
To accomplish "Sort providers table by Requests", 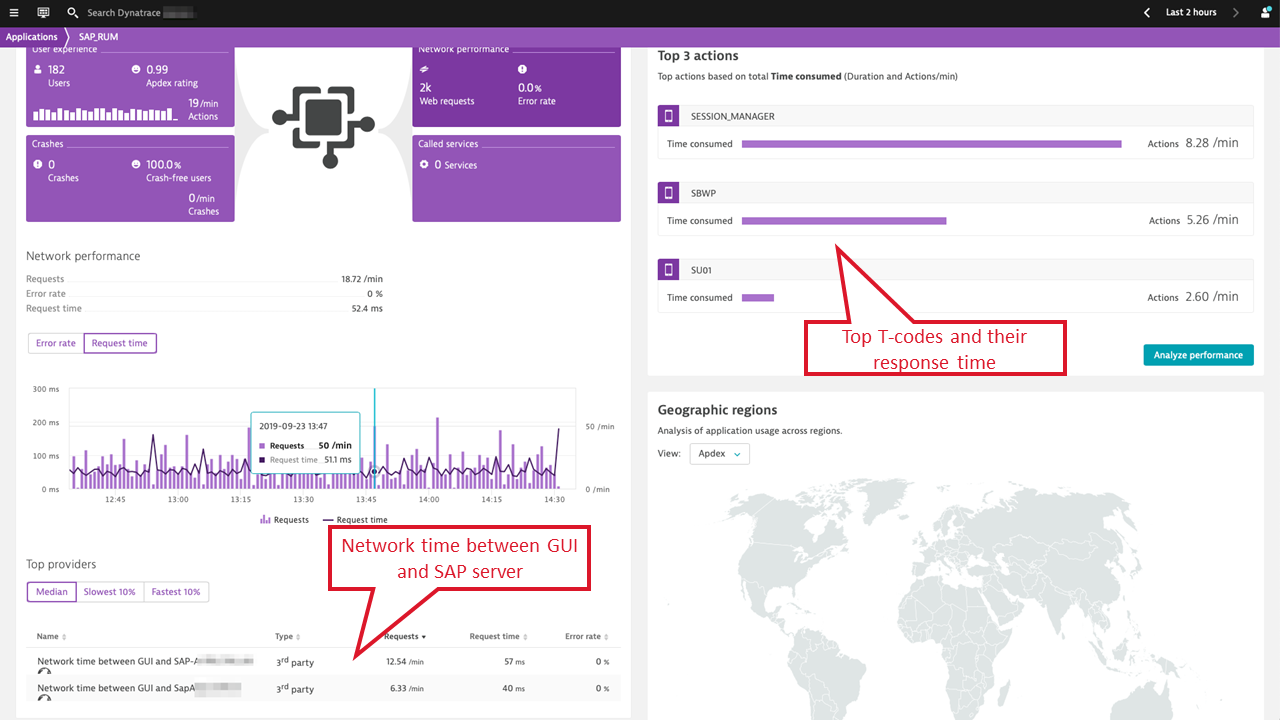I will (x=405, y=636).
